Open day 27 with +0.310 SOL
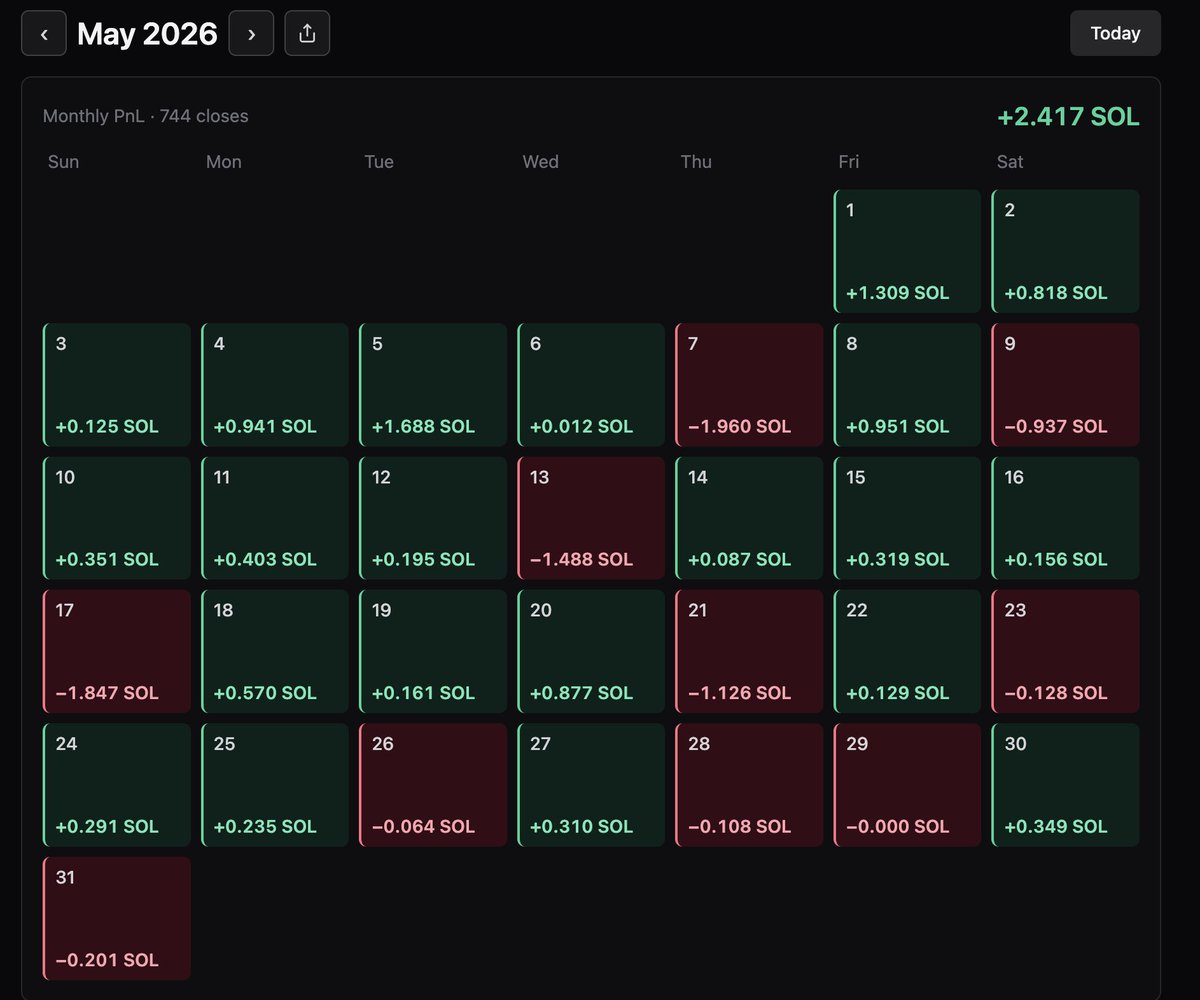The height and width of the screenshot is (1000, 1200). click(591, 785)
